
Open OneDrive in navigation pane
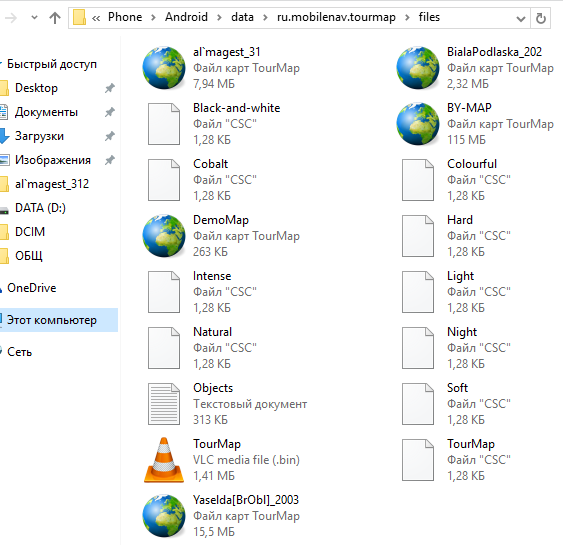click(x=32, y=288)
